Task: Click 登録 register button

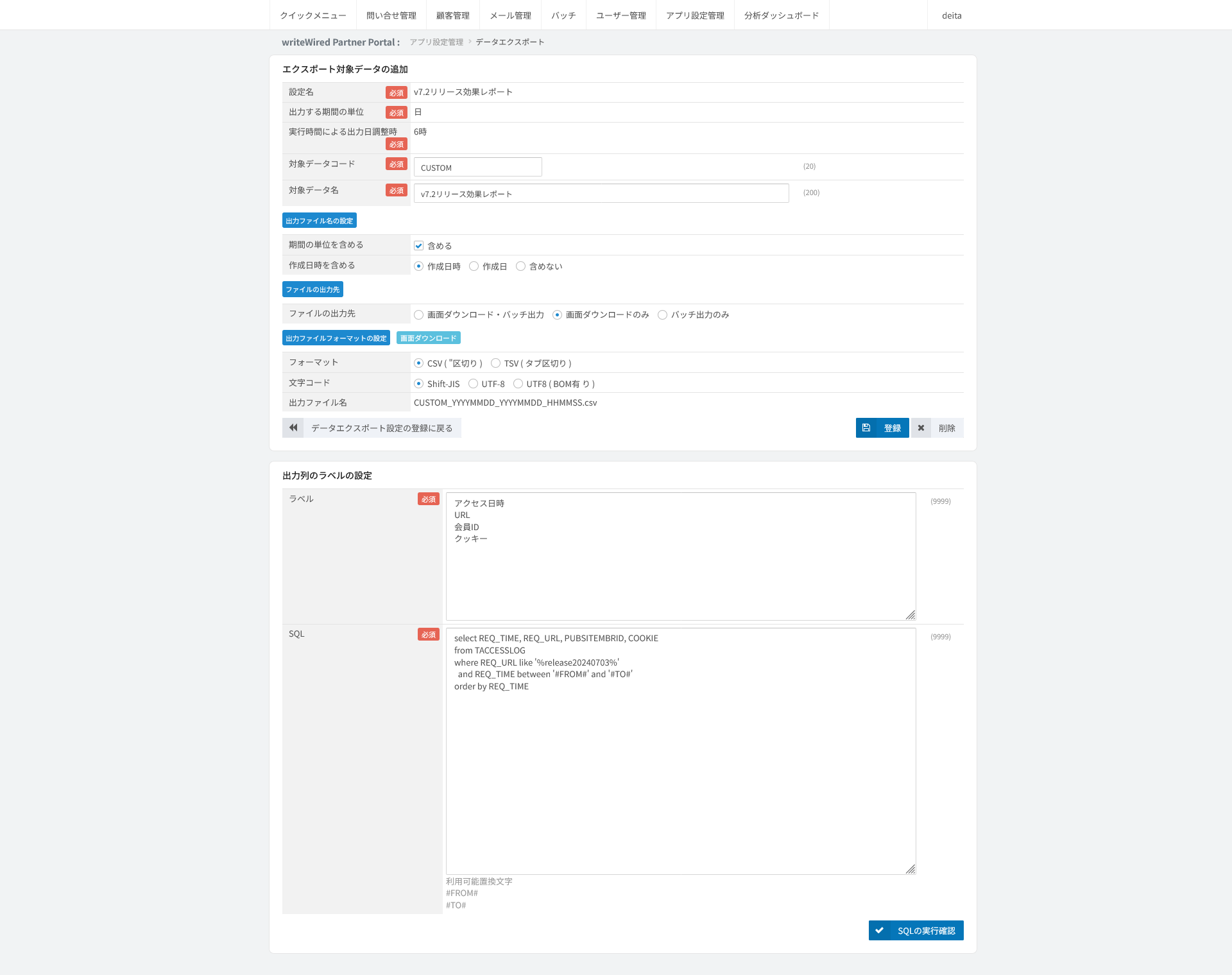Action: [x=882, y=427]
